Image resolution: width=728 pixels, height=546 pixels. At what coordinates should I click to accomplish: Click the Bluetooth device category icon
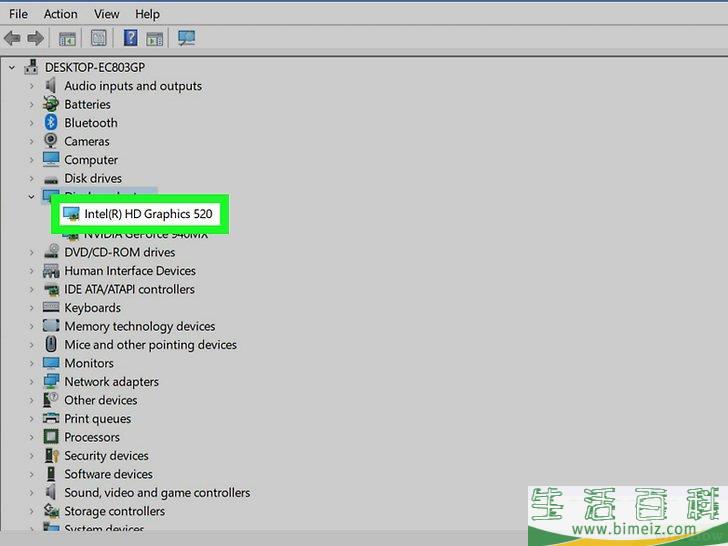51,123
